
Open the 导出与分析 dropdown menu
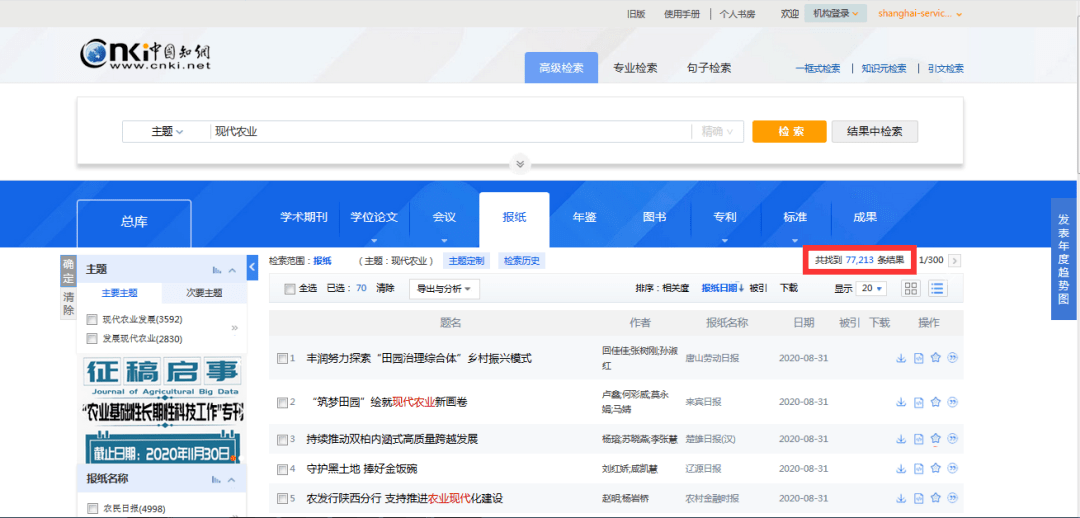point(444,288)
